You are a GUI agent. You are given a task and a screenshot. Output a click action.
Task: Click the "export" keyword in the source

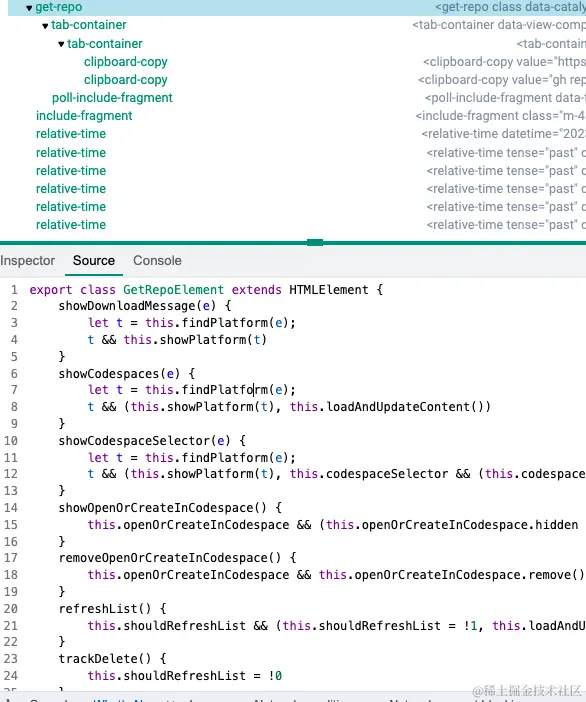click(x=51, y=290)
